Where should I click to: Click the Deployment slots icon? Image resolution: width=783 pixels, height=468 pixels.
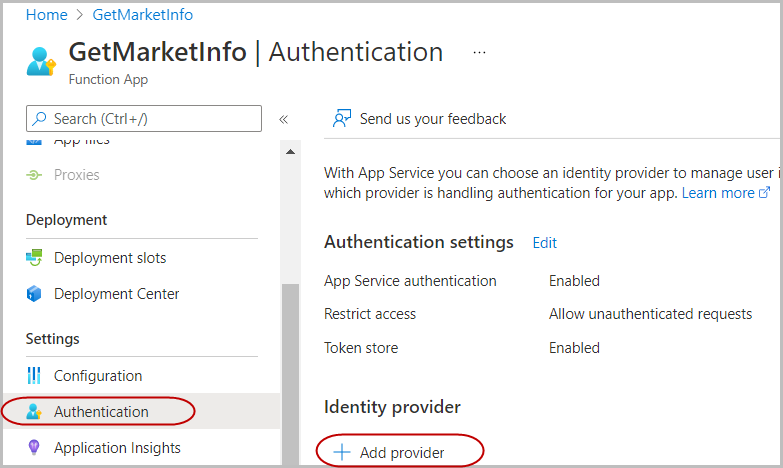tap(35, 258)
